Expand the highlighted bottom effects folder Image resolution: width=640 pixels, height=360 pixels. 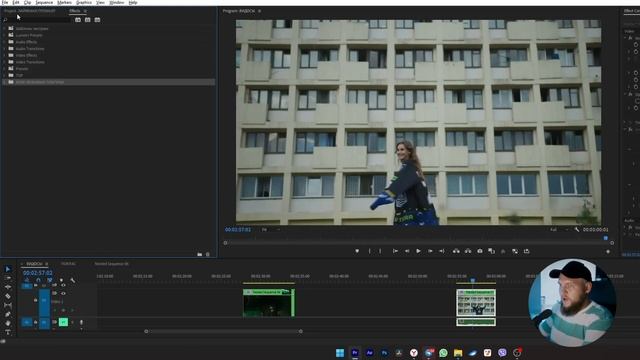[x=4, y=82]
